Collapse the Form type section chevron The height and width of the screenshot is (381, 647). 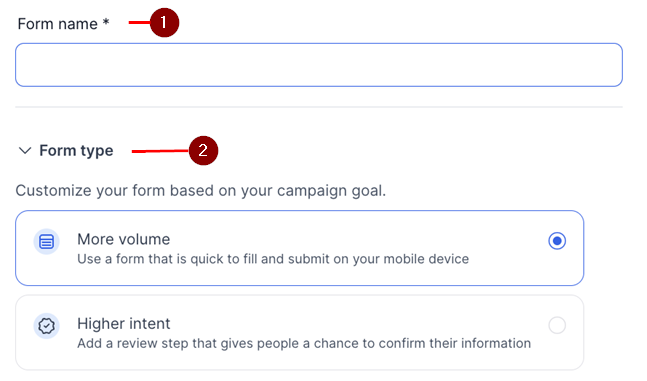[25, 151]
